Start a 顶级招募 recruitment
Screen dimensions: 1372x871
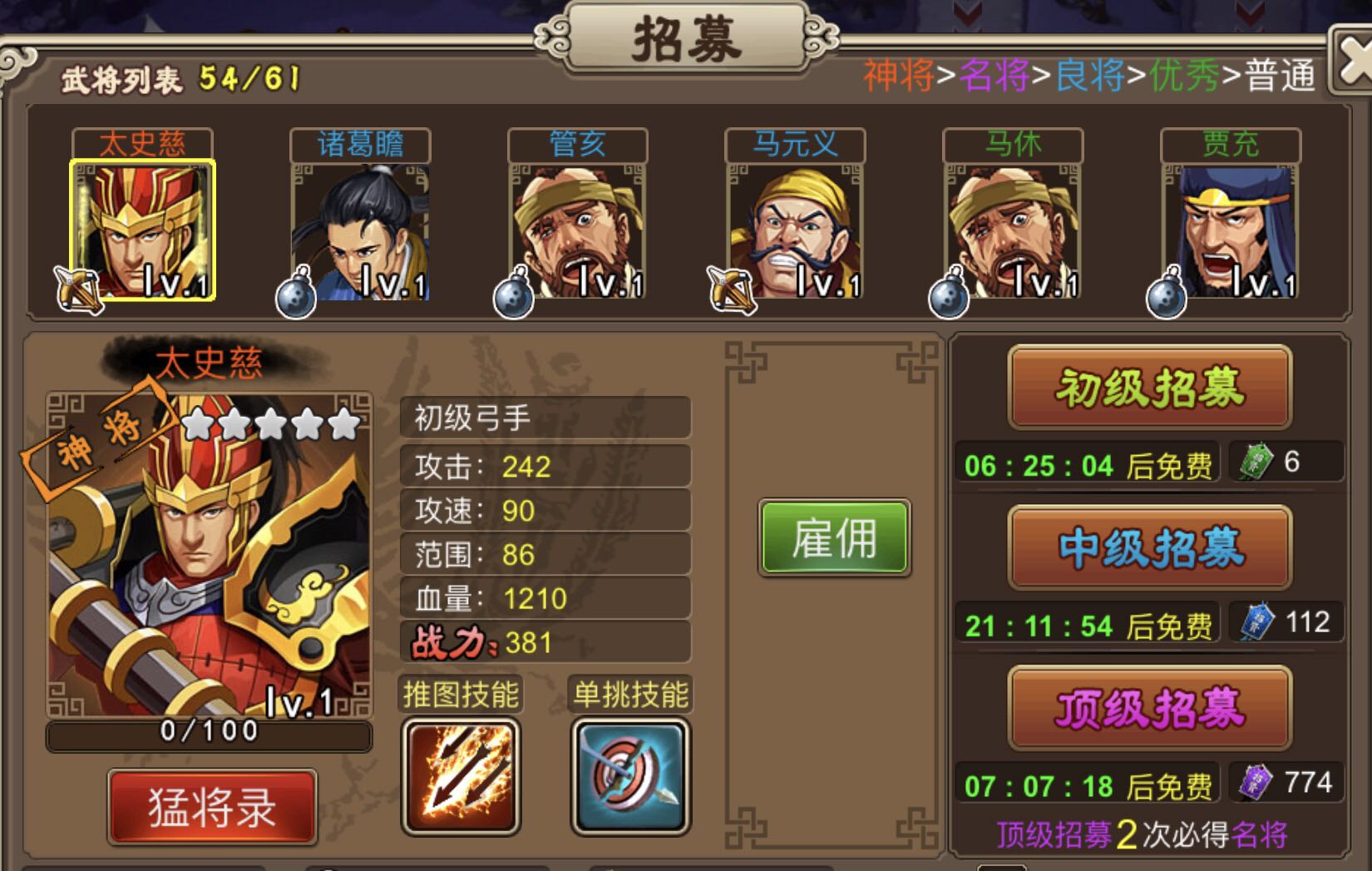tap(1150, 709)
